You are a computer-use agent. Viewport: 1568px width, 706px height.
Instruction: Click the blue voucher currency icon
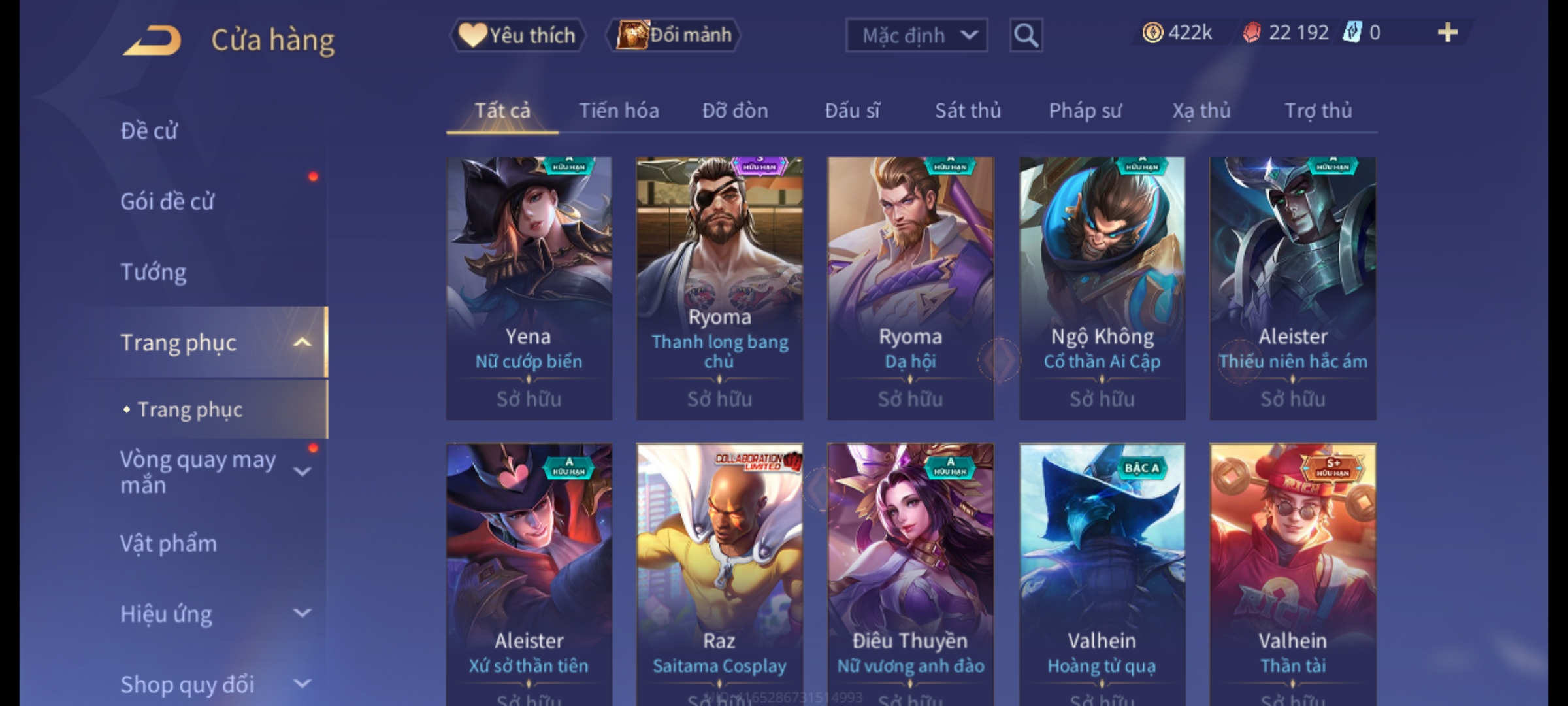click(1352, 33)
